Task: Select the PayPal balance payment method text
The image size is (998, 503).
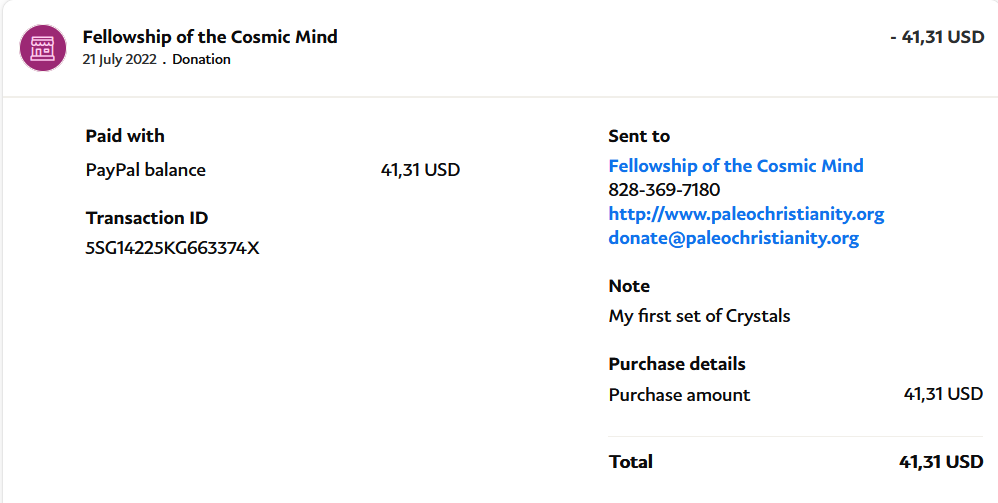Action: [146, 170]
